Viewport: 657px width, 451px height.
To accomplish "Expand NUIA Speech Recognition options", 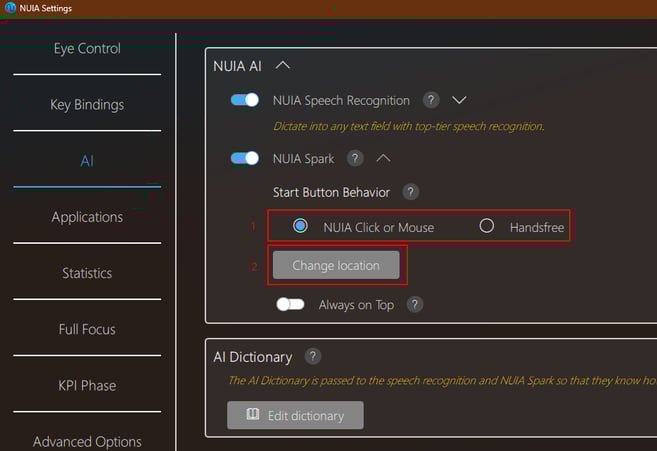I will click(459, 100).
